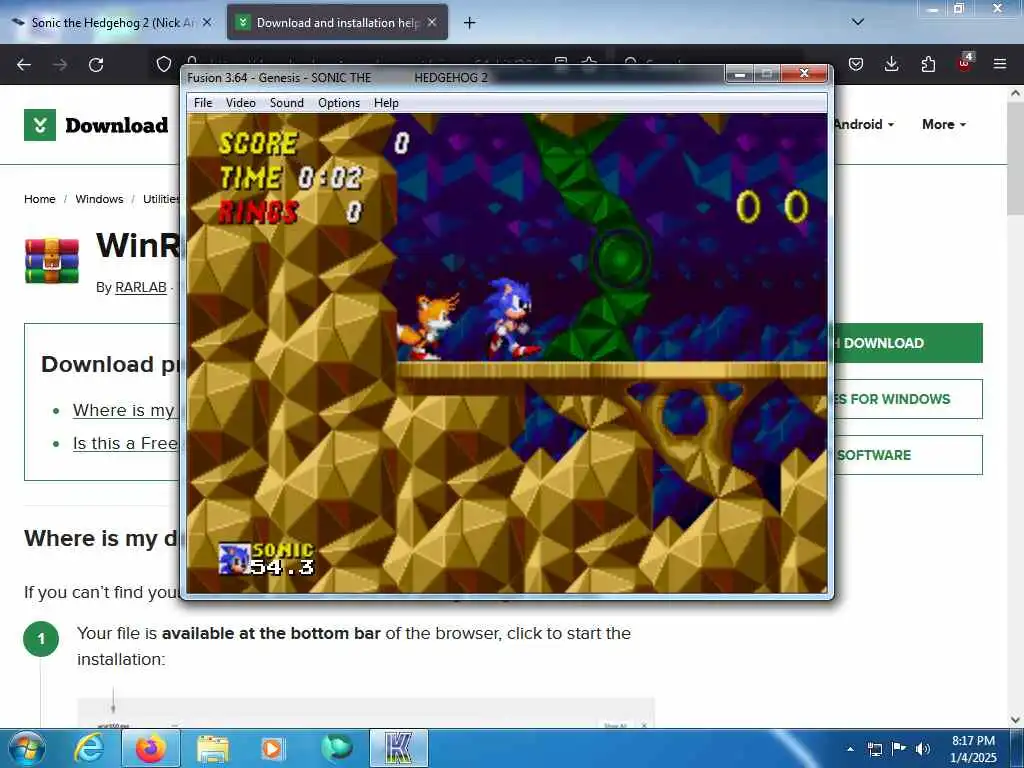Image resolution: width=1024 pixels, height=768 pixels.
Task: Open the 'Is this a Free' help link
Action: click(x=125, y=443)
